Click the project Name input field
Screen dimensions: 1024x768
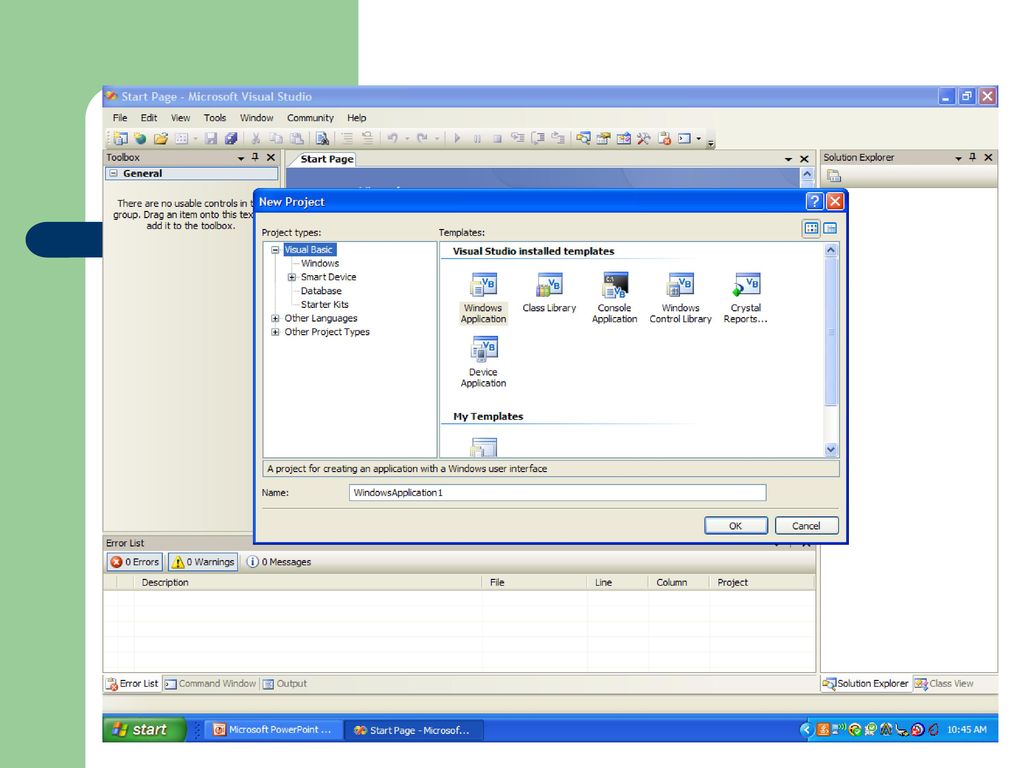[558, 492]
